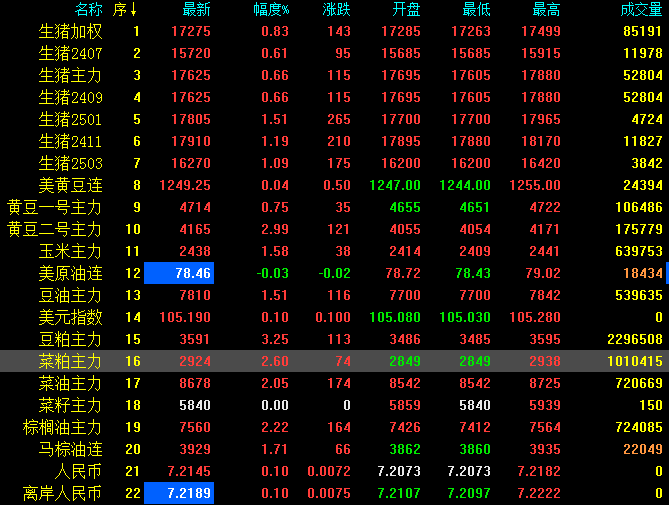Select the 玉米主力 row name
This screenshot has width=669, height=505.
(x=70, y=252)
